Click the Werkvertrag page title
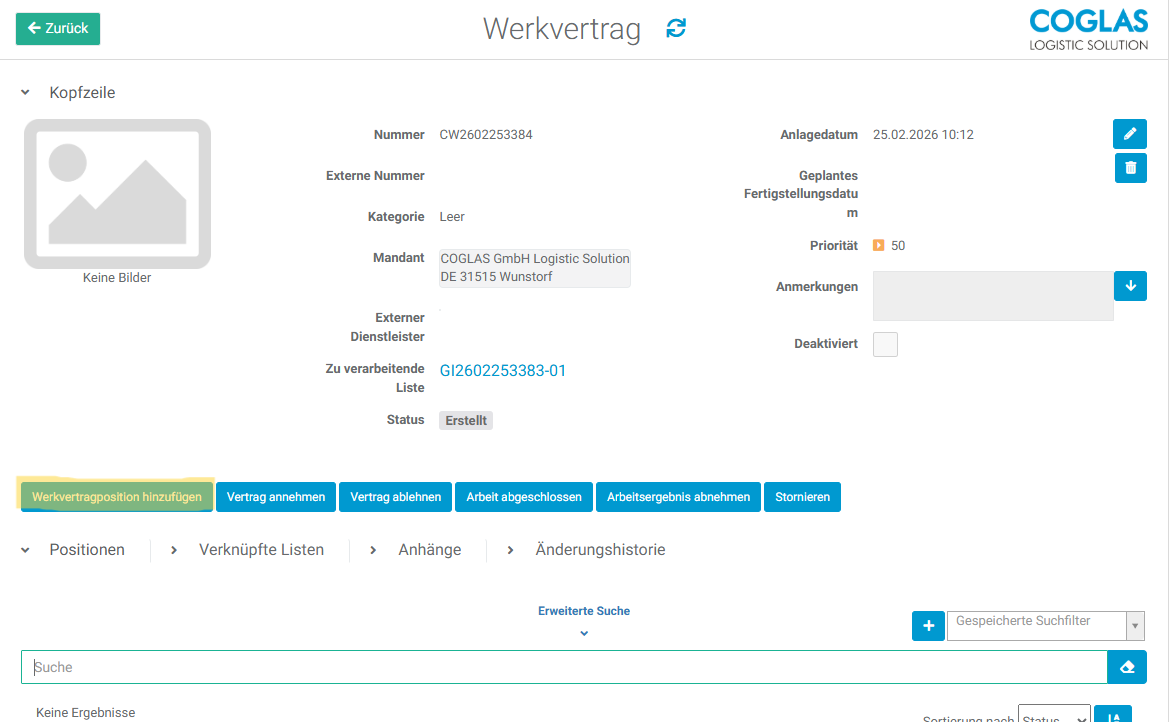The width and height of the screenshot is (1169, 722). 562,29
